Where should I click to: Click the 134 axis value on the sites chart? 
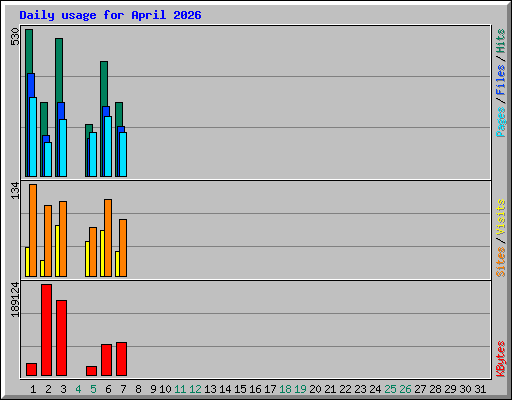15,190
